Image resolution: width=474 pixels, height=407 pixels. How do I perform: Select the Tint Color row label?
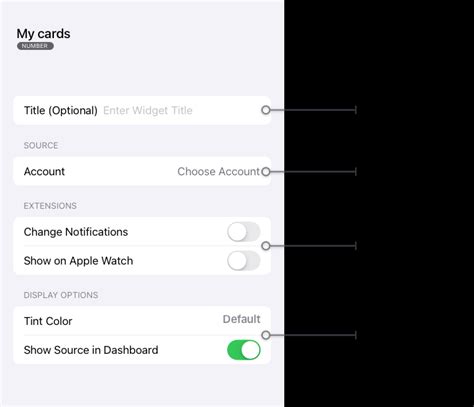48,321
